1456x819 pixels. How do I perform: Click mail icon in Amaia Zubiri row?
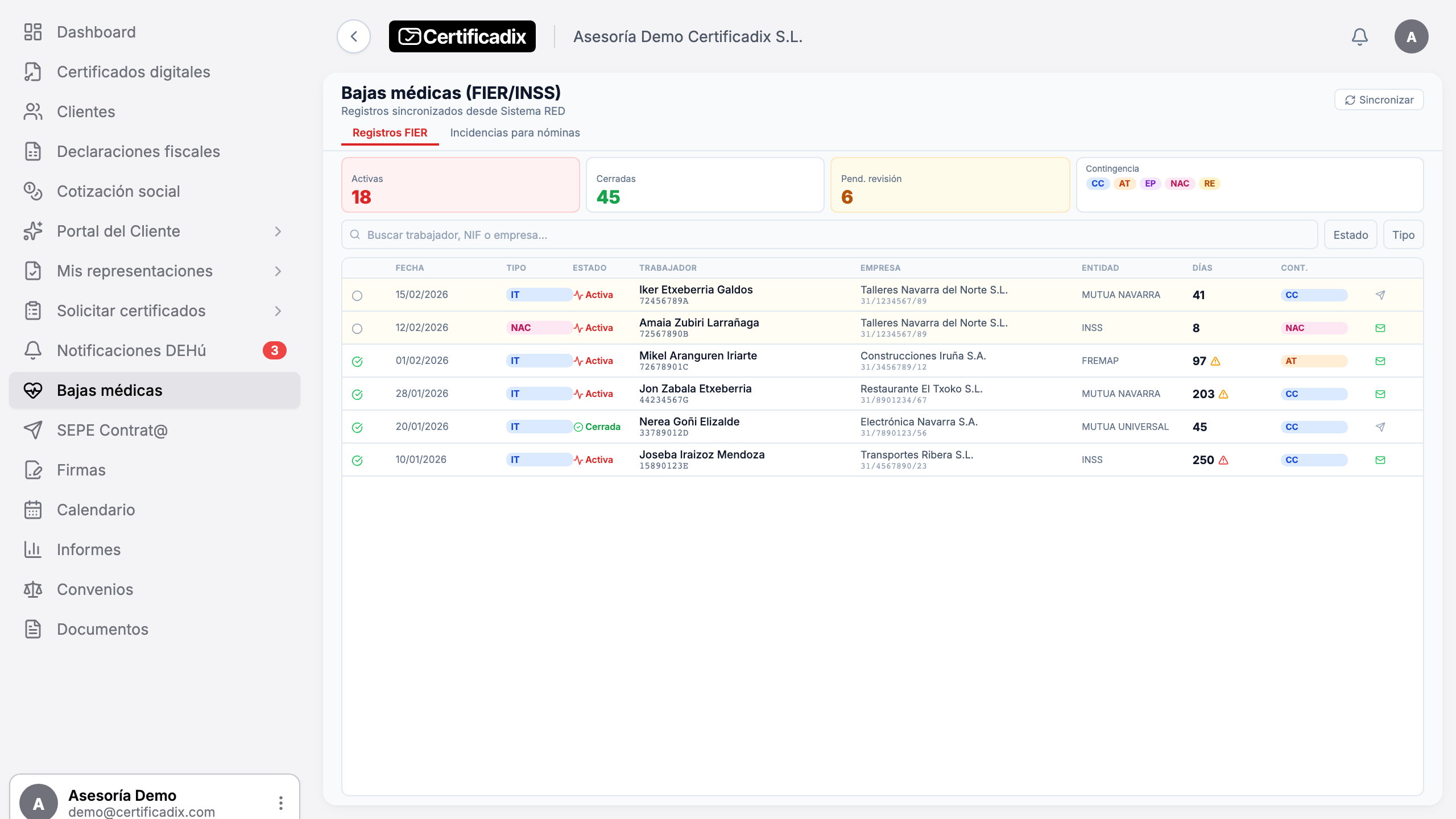click(x=1380, y=328)
